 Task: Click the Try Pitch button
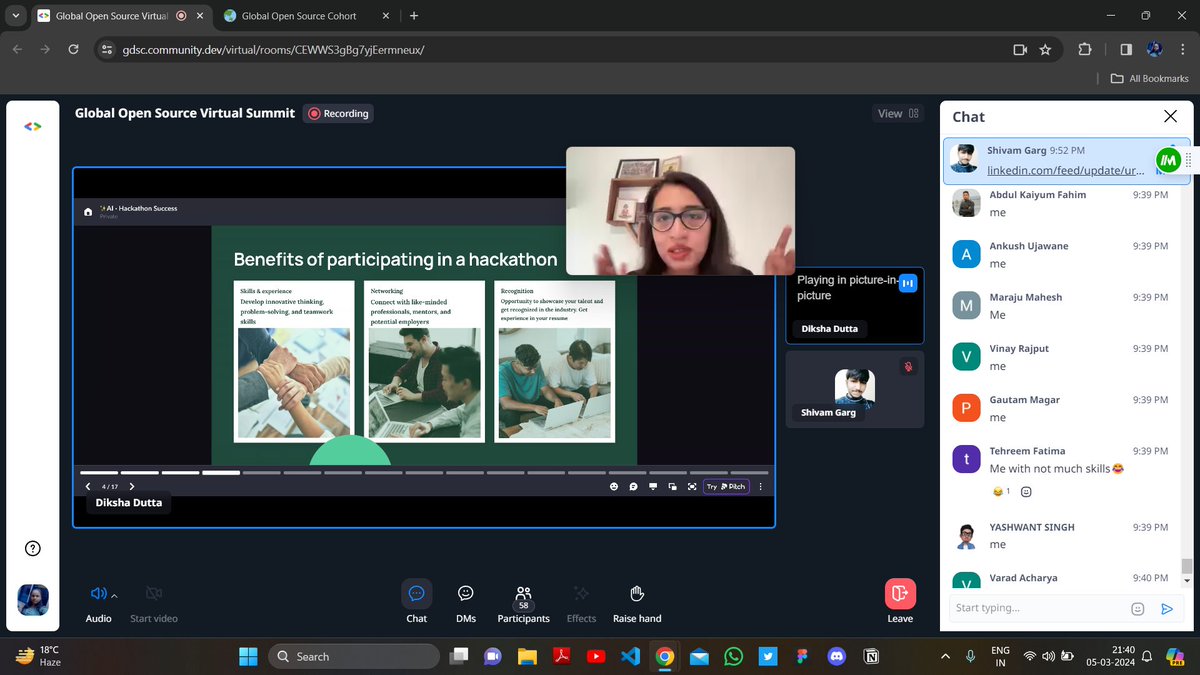point(726,487)
